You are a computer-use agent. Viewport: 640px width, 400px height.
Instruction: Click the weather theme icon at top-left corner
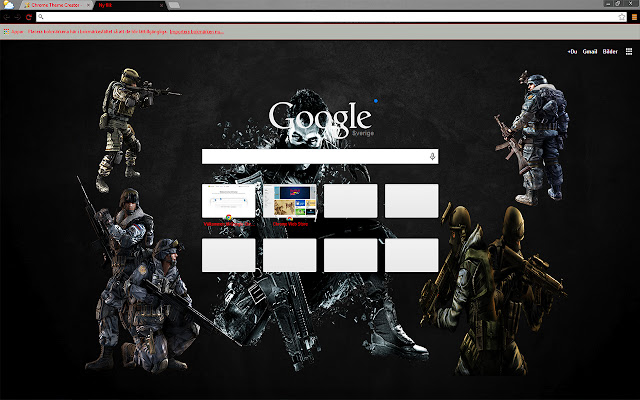click(x=8, y=5)
